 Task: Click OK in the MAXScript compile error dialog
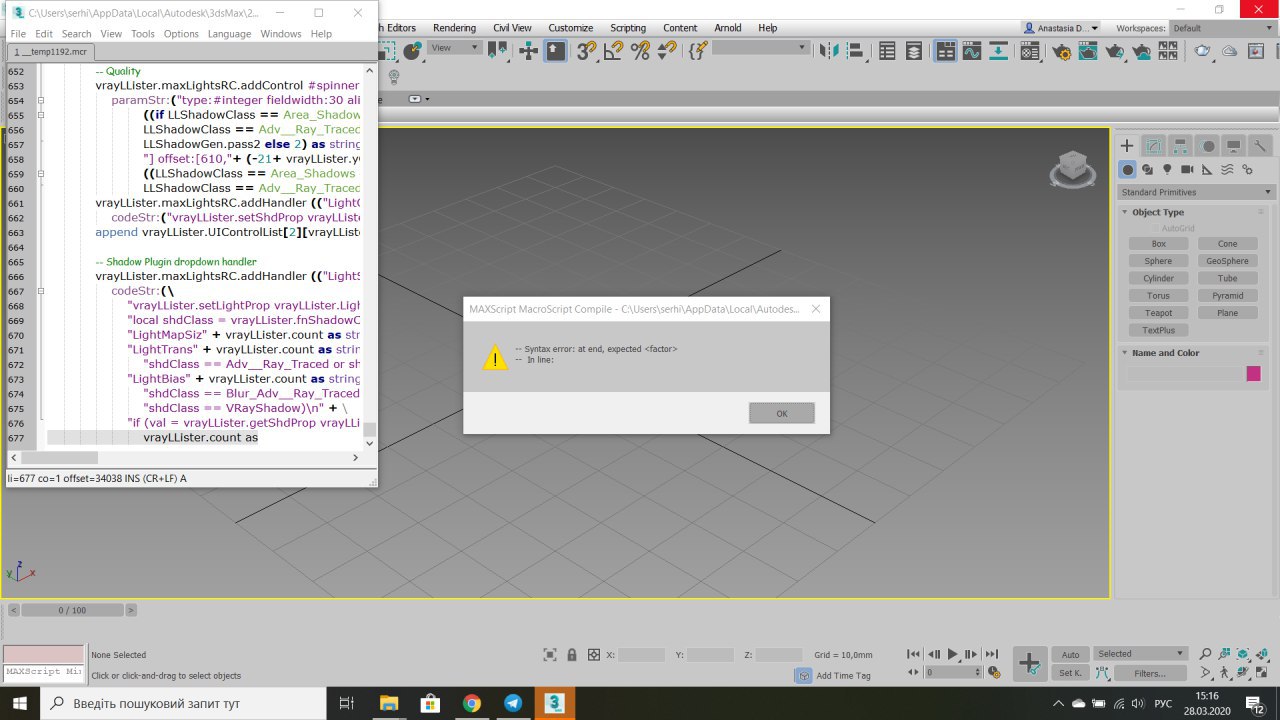[781, 413]
